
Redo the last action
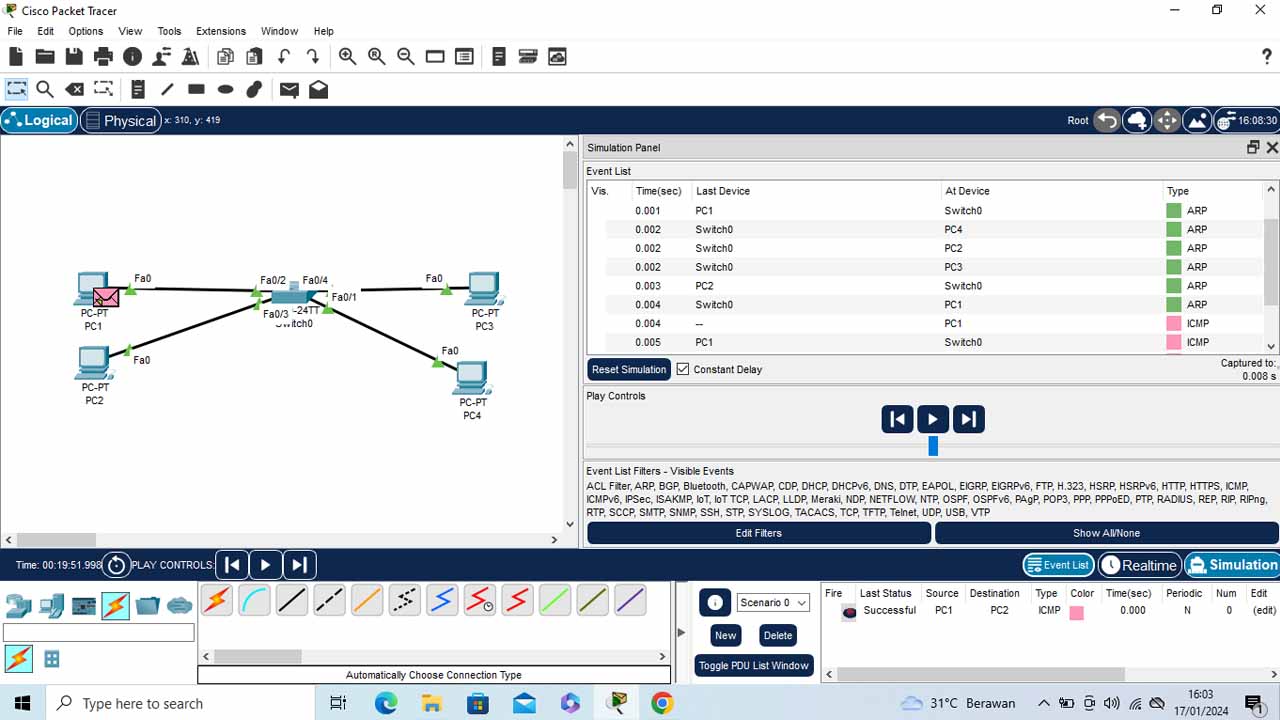tap(313, 57)
